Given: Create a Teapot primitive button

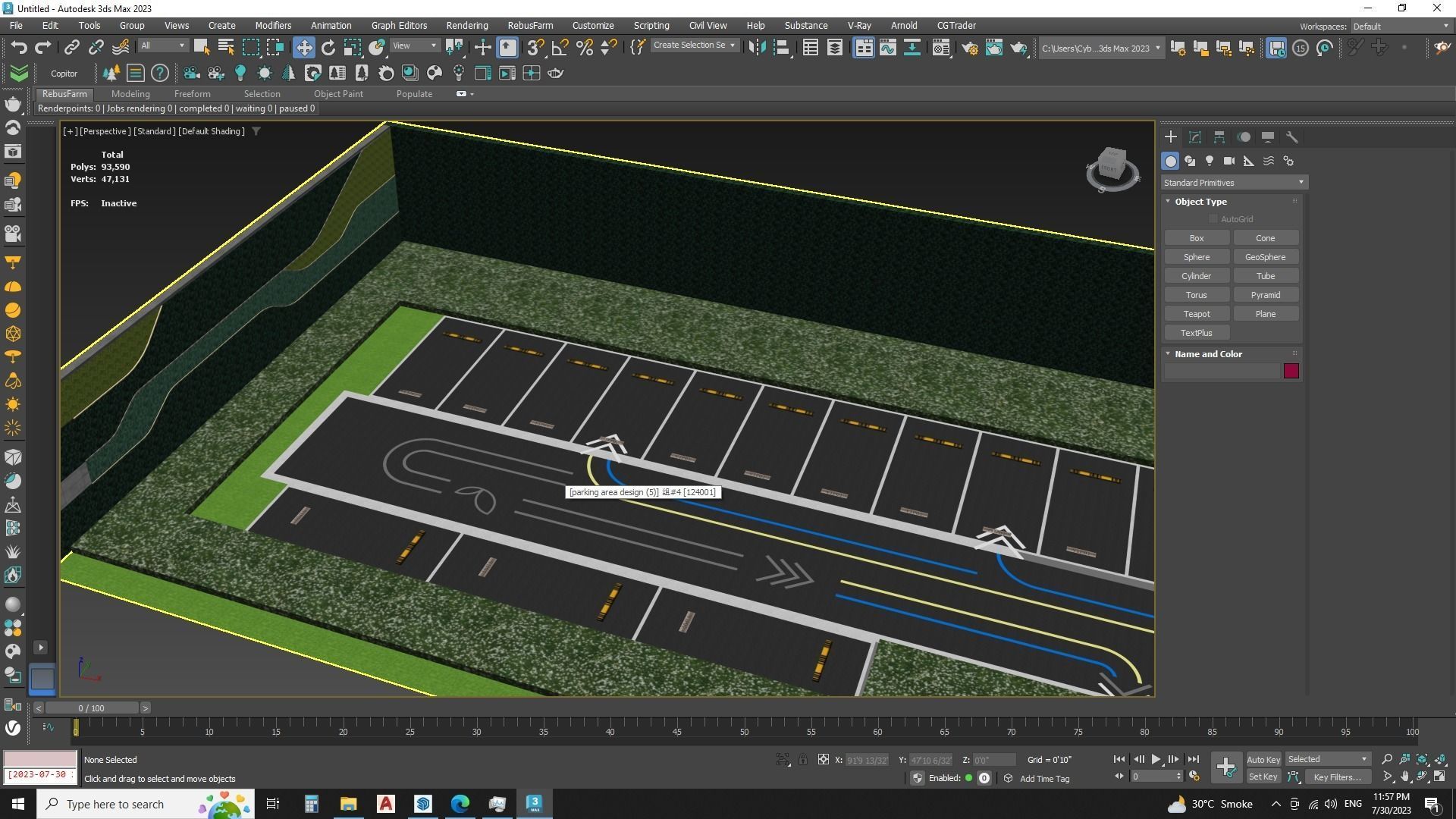Looking at the screenshot, I should [1196, 314].
